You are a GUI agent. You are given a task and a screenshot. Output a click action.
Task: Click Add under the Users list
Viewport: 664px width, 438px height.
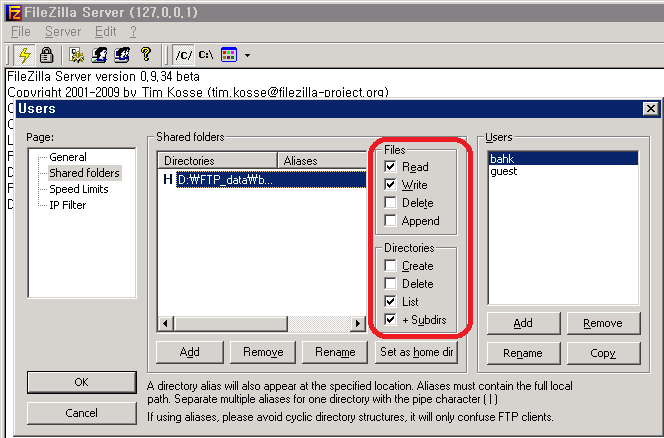523,323
